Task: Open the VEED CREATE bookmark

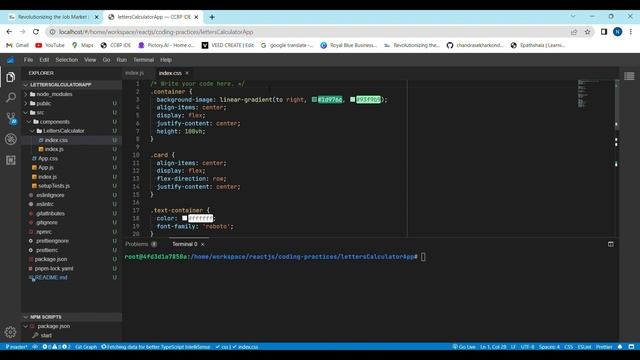Action: click(x=227, y=45)
